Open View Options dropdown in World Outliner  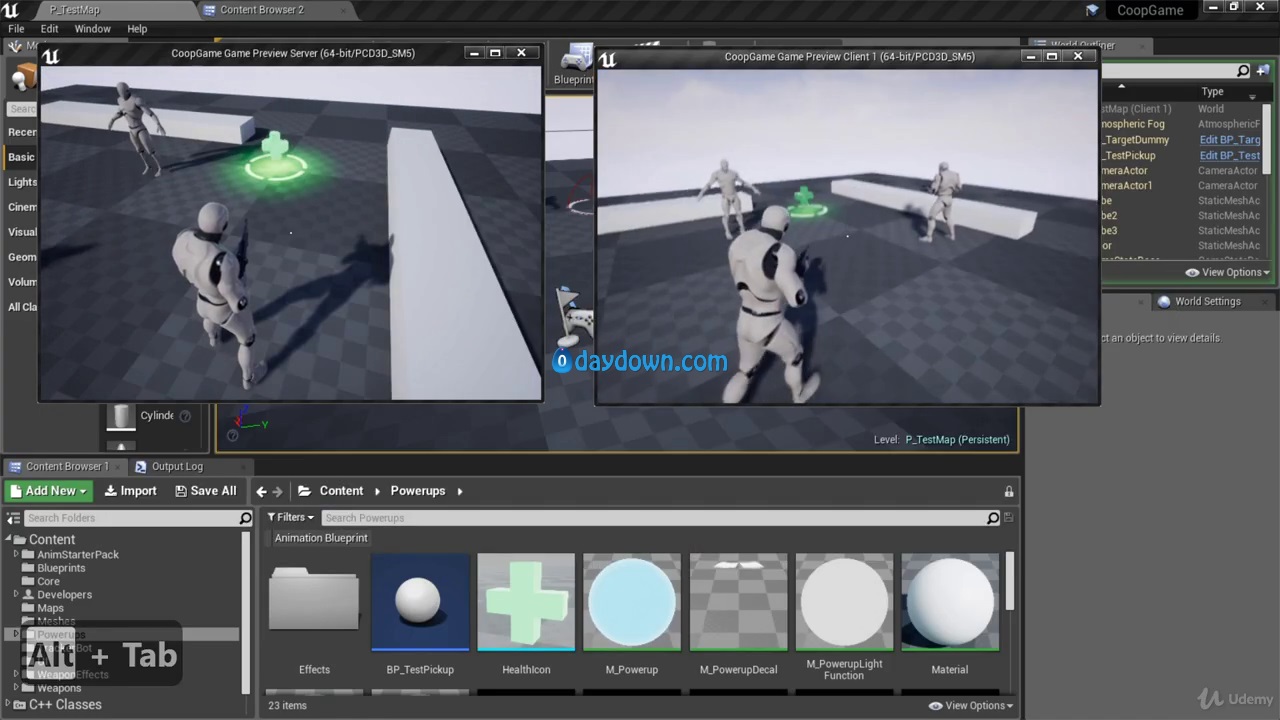(1228, 272)
